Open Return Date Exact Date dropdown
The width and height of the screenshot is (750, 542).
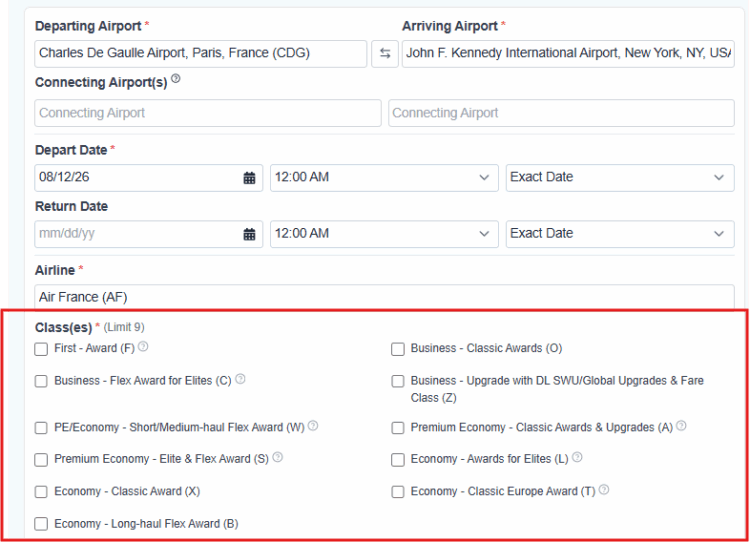click(620, 234)
